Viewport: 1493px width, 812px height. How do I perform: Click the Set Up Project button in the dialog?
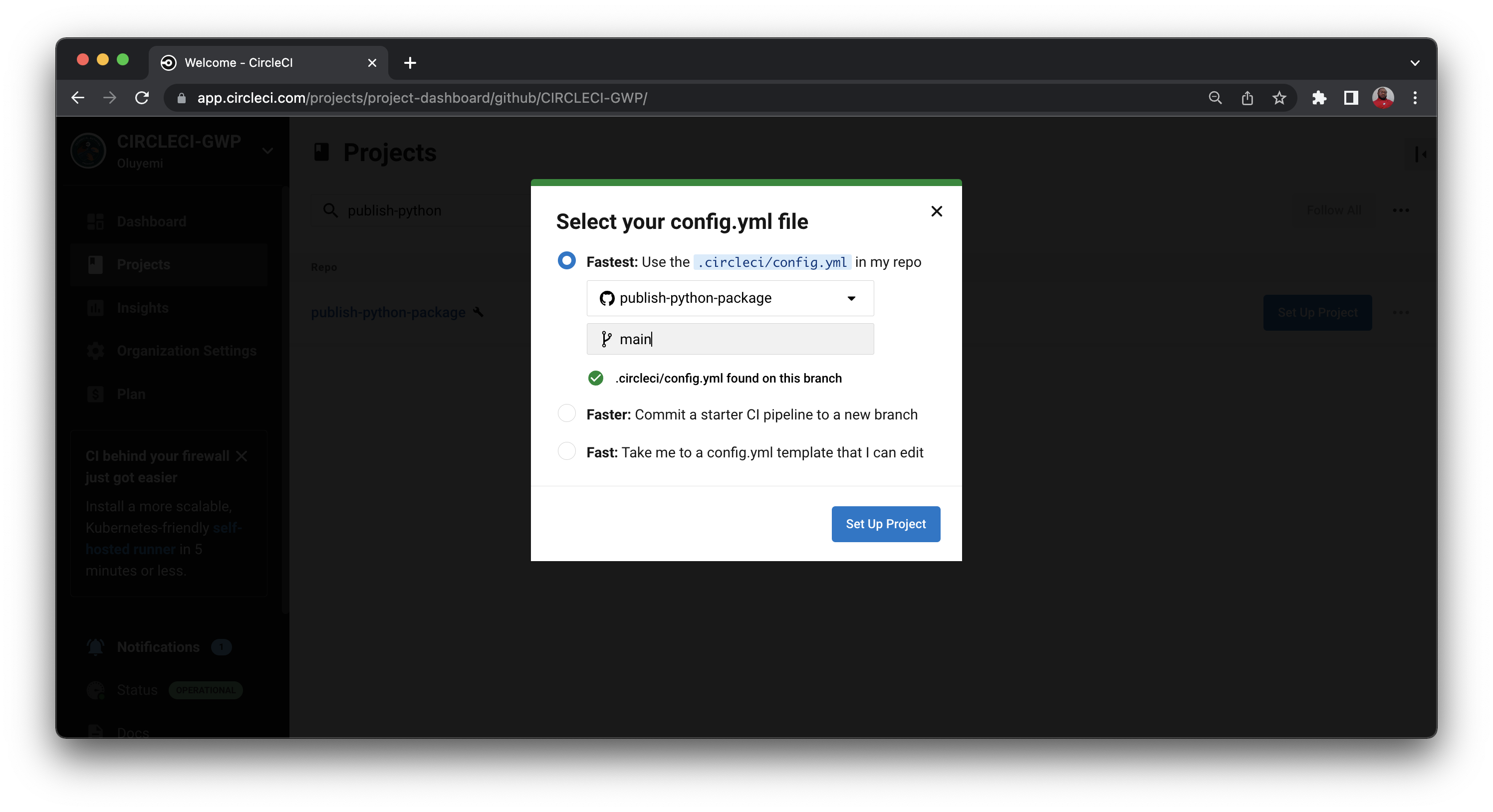click(x=885, y=524)
